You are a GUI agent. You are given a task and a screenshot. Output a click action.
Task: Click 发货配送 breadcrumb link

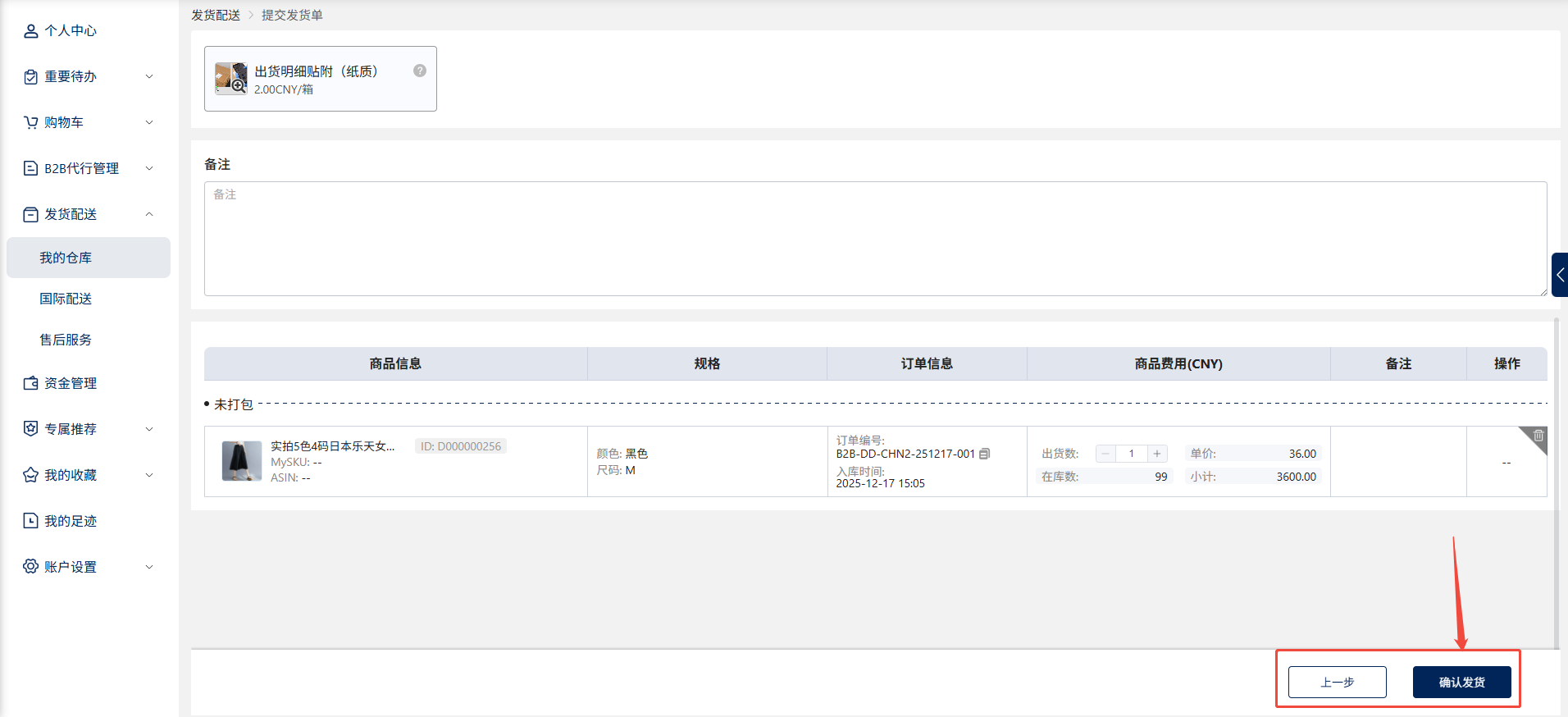pos(216,15)
